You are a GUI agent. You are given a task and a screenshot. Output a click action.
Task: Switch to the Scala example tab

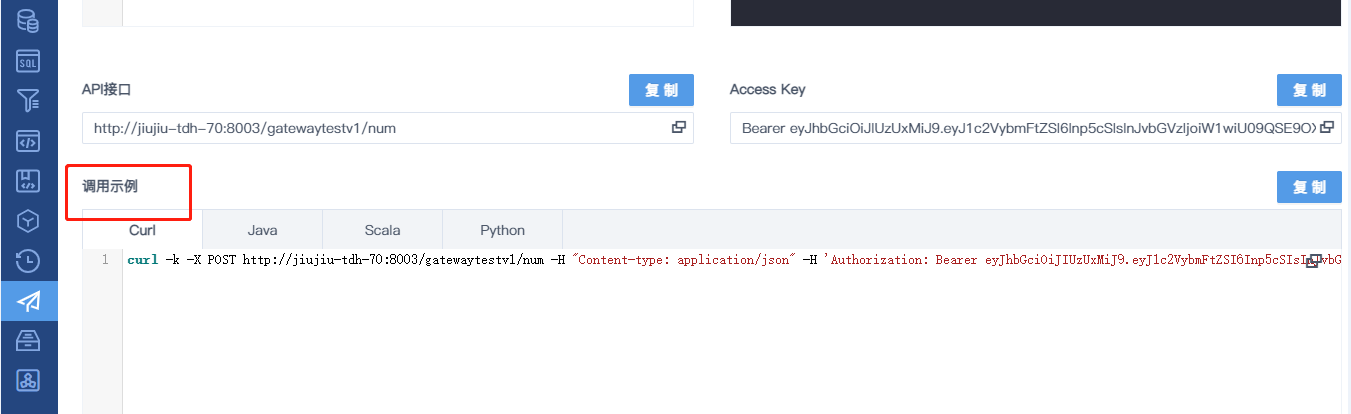point(382,230)
